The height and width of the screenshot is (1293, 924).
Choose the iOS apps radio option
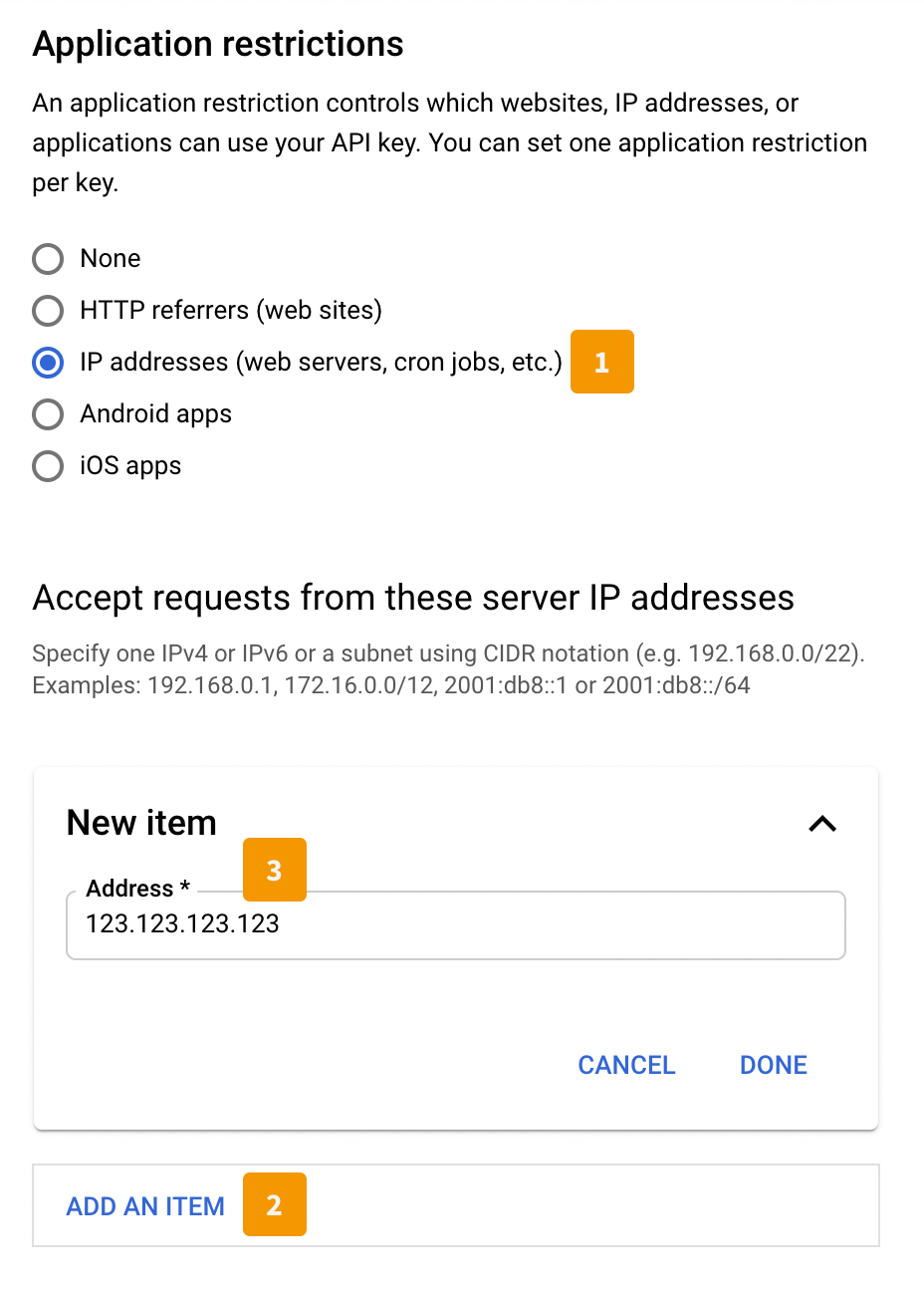click(48, 466)
